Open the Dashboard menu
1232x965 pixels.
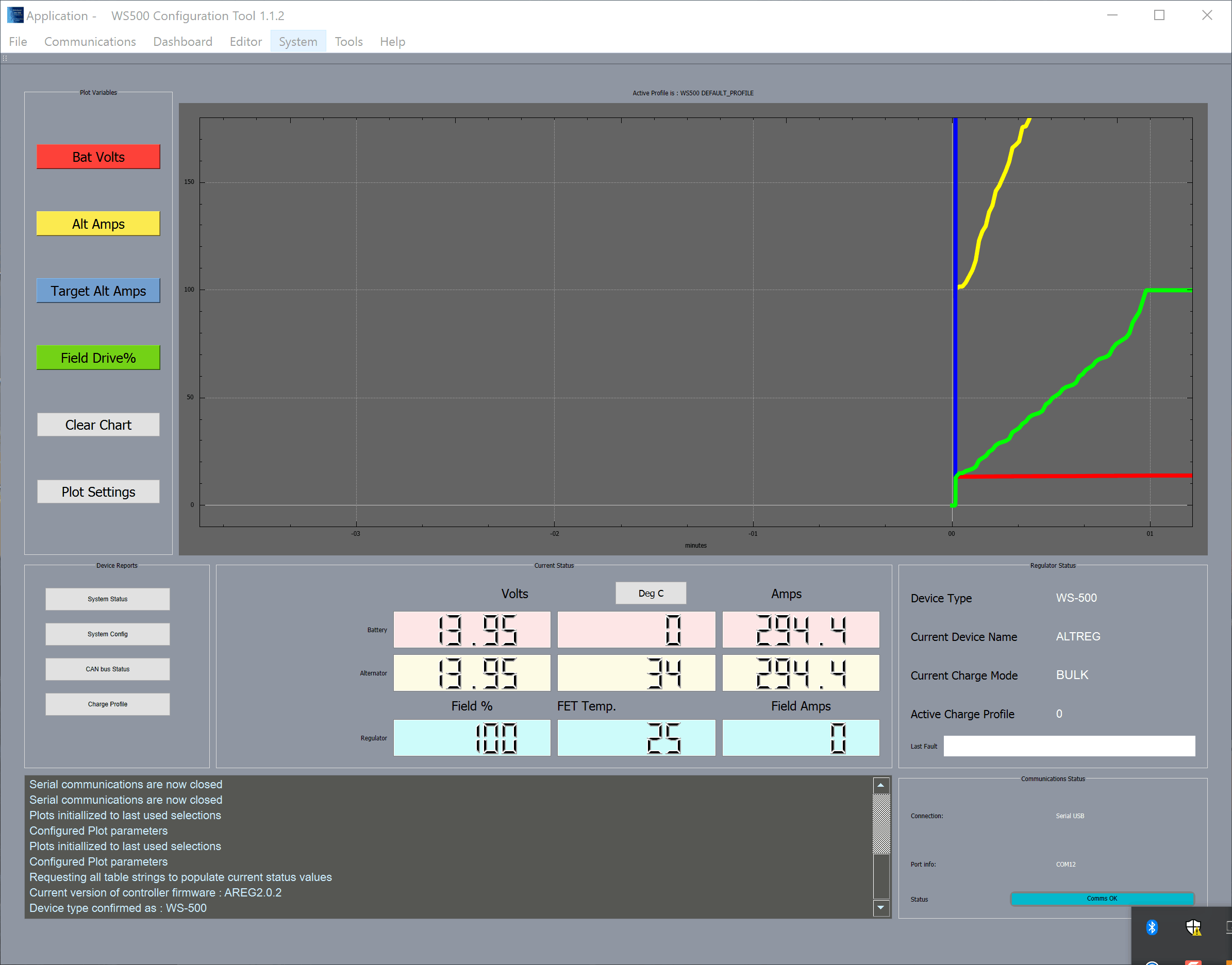(x=182, y=42)
